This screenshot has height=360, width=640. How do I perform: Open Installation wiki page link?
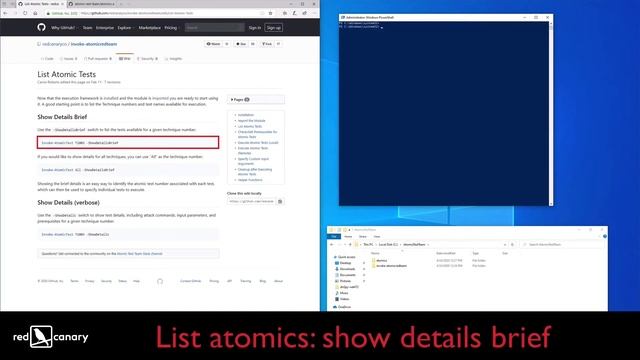[x=246, y=115]
